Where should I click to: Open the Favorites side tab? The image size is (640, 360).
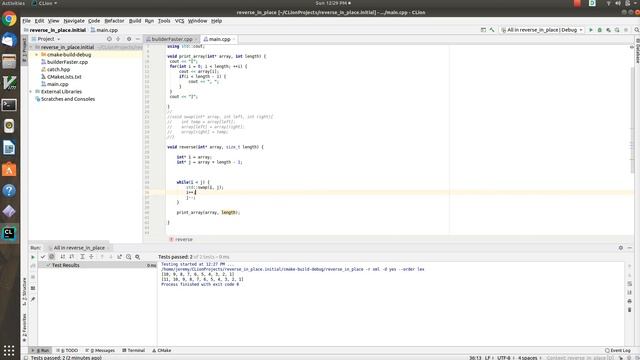tap(24, 328)
